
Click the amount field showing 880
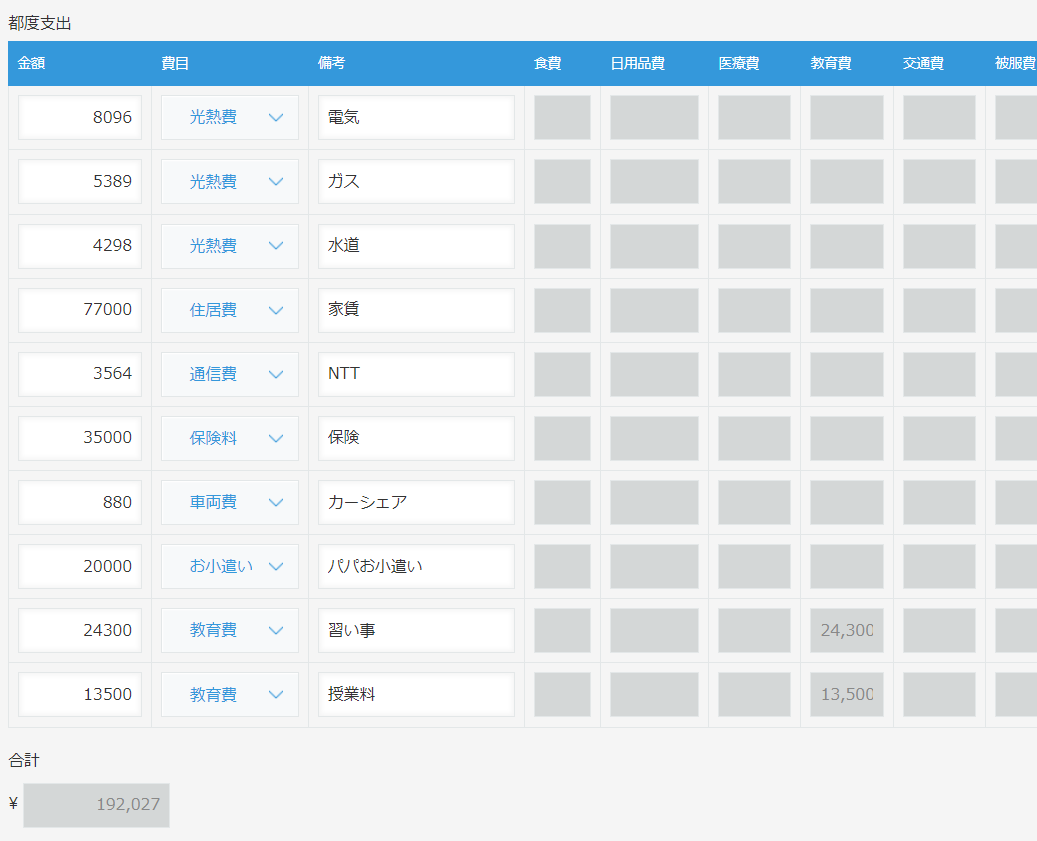click(80, 502)
